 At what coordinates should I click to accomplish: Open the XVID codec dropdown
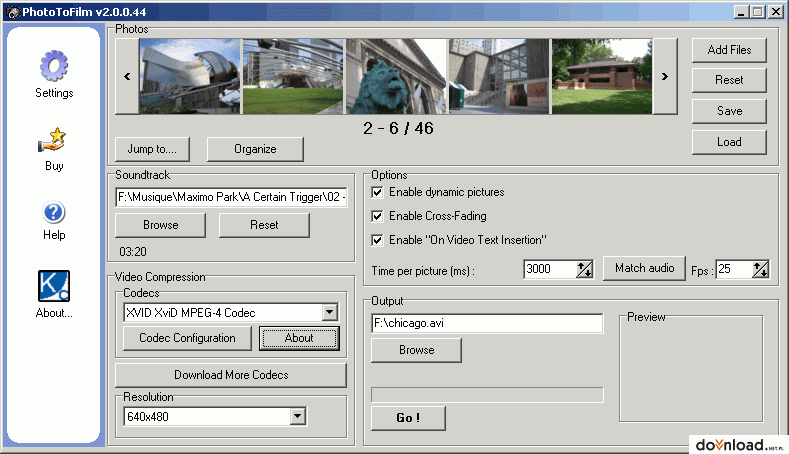pos(330,313)
